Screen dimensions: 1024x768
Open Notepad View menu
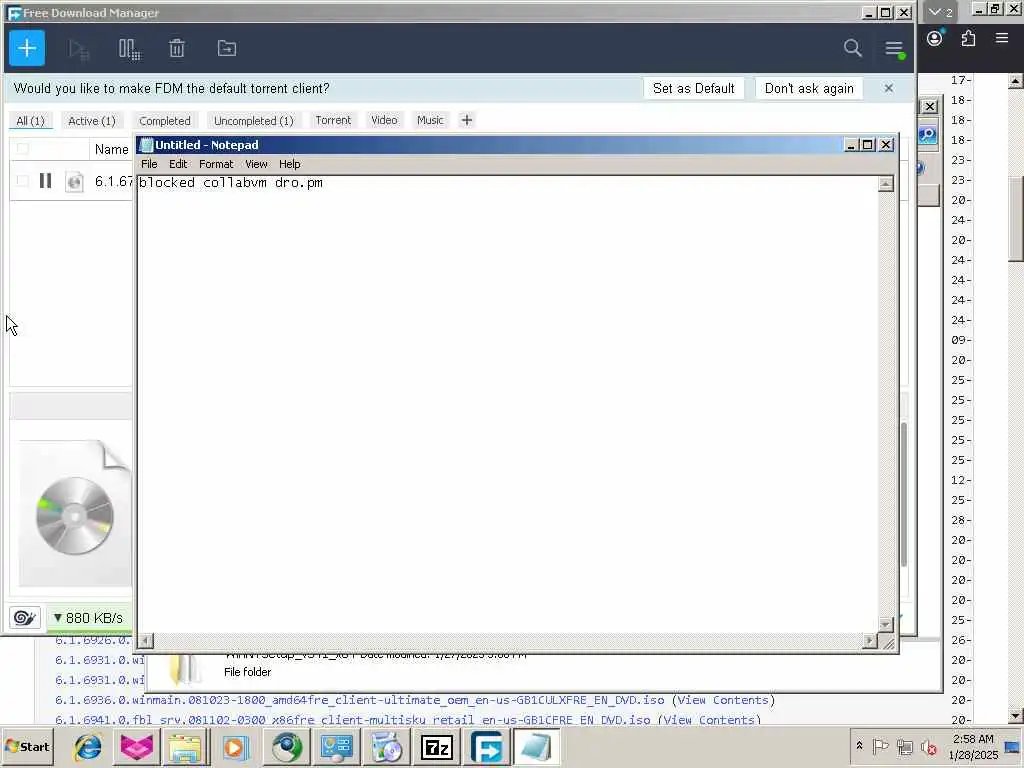[256, 164]
